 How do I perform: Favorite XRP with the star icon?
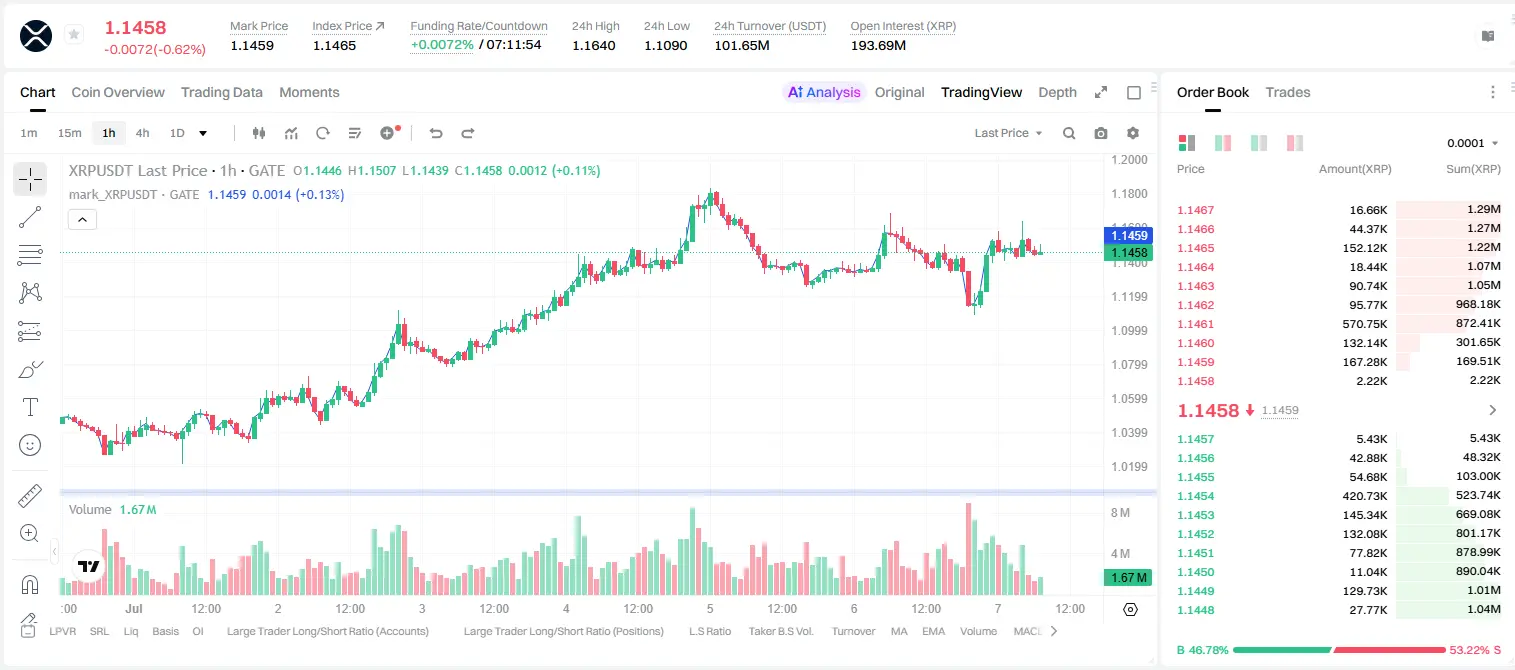(74, 35)
